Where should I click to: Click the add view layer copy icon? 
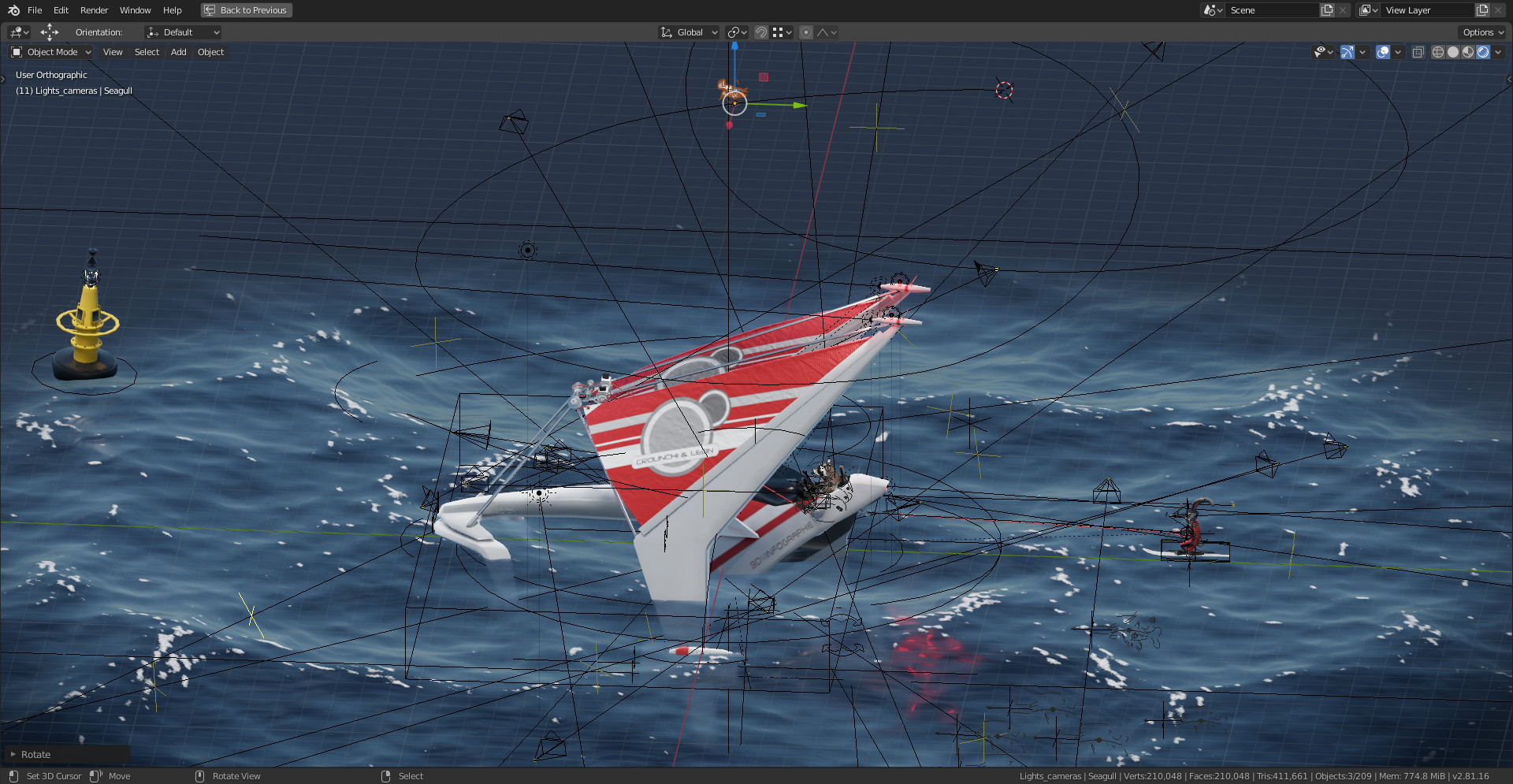click(x=1483, y=10)
